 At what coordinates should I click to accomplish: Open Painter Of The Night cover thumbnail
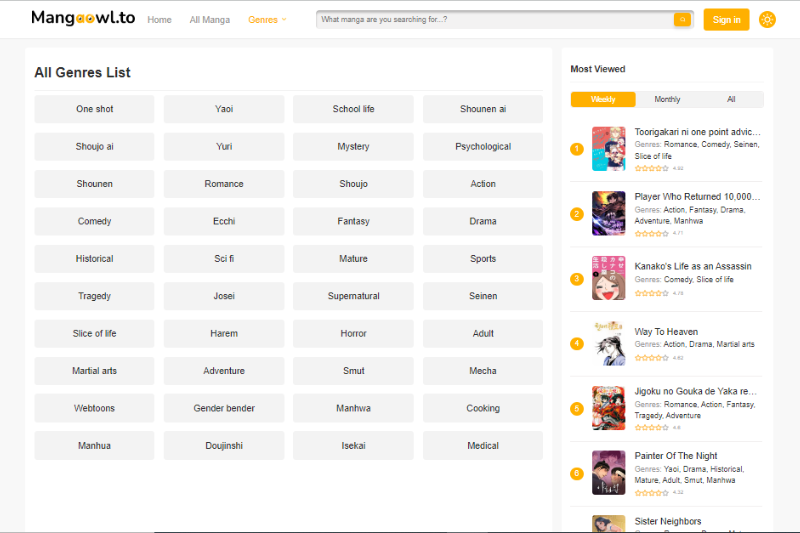click(x=608, y=473)
